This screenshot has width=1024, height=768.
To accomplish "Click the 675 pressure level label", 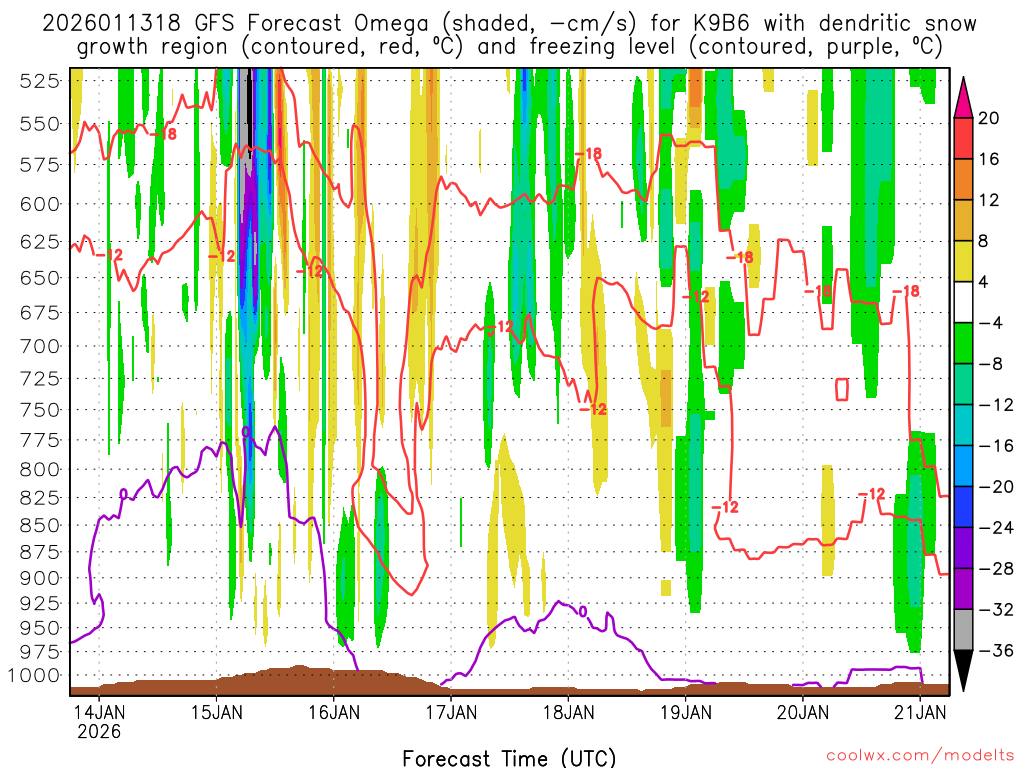I will pyautogui.click(x=40, y=313).
